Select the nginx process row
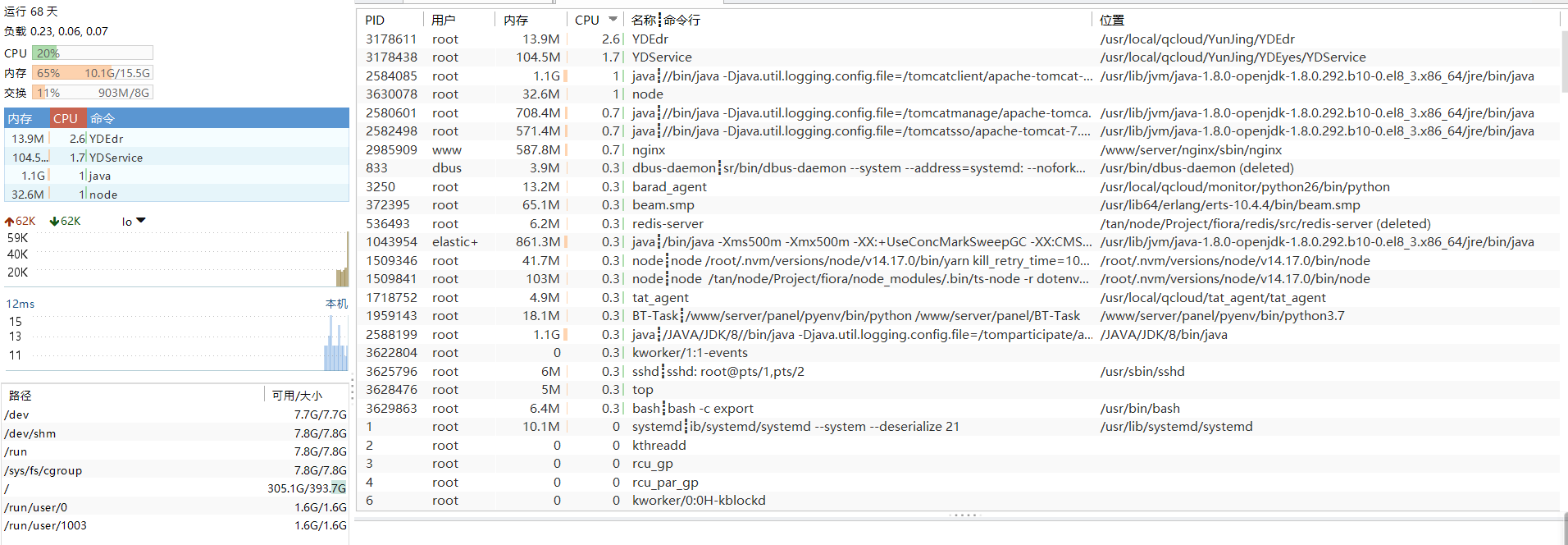This screenshot has width=1568, height=545. click(x=958, y=149)
